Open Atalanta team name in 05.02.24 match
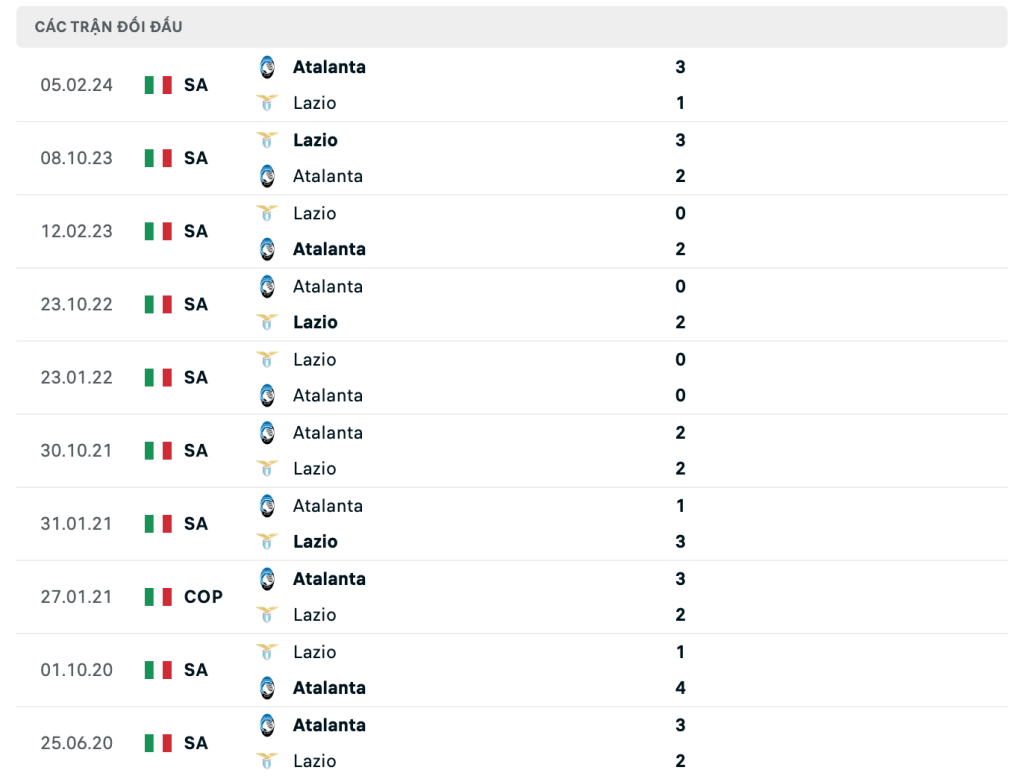This screenshot has width=1024, height=779. (329, 67)
